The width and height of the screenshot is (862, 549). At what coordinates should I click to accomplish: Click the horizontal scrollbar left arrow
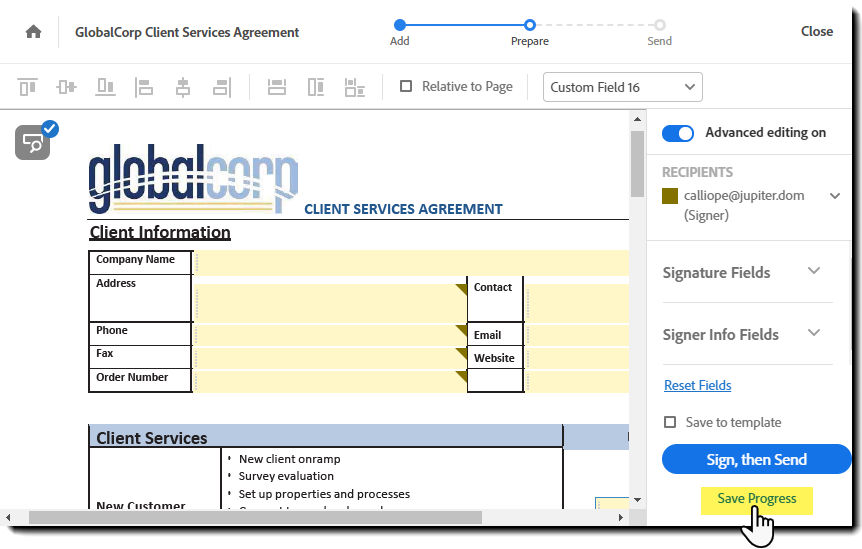8,517
